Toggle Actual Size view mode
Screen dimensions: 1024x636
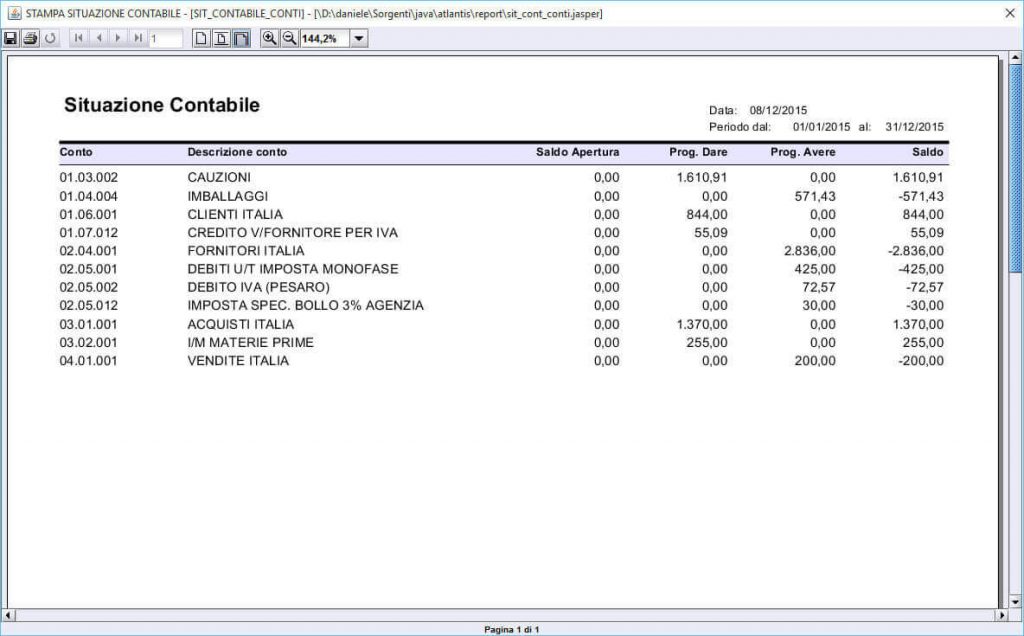pyautogui.click(x=200, y=38)
